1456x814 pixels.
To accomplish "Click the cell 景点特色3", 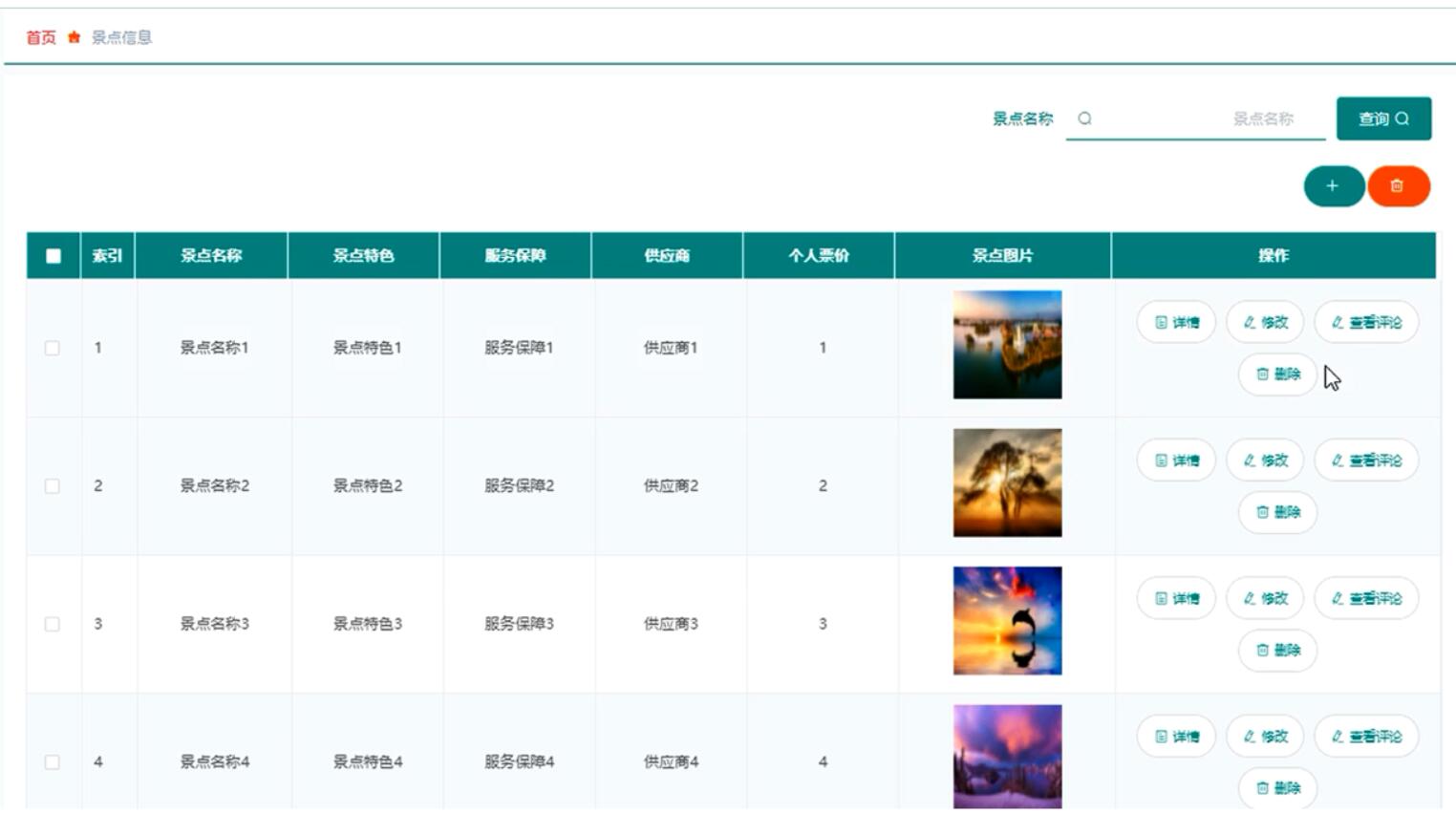I will click(x=367, y=624).
